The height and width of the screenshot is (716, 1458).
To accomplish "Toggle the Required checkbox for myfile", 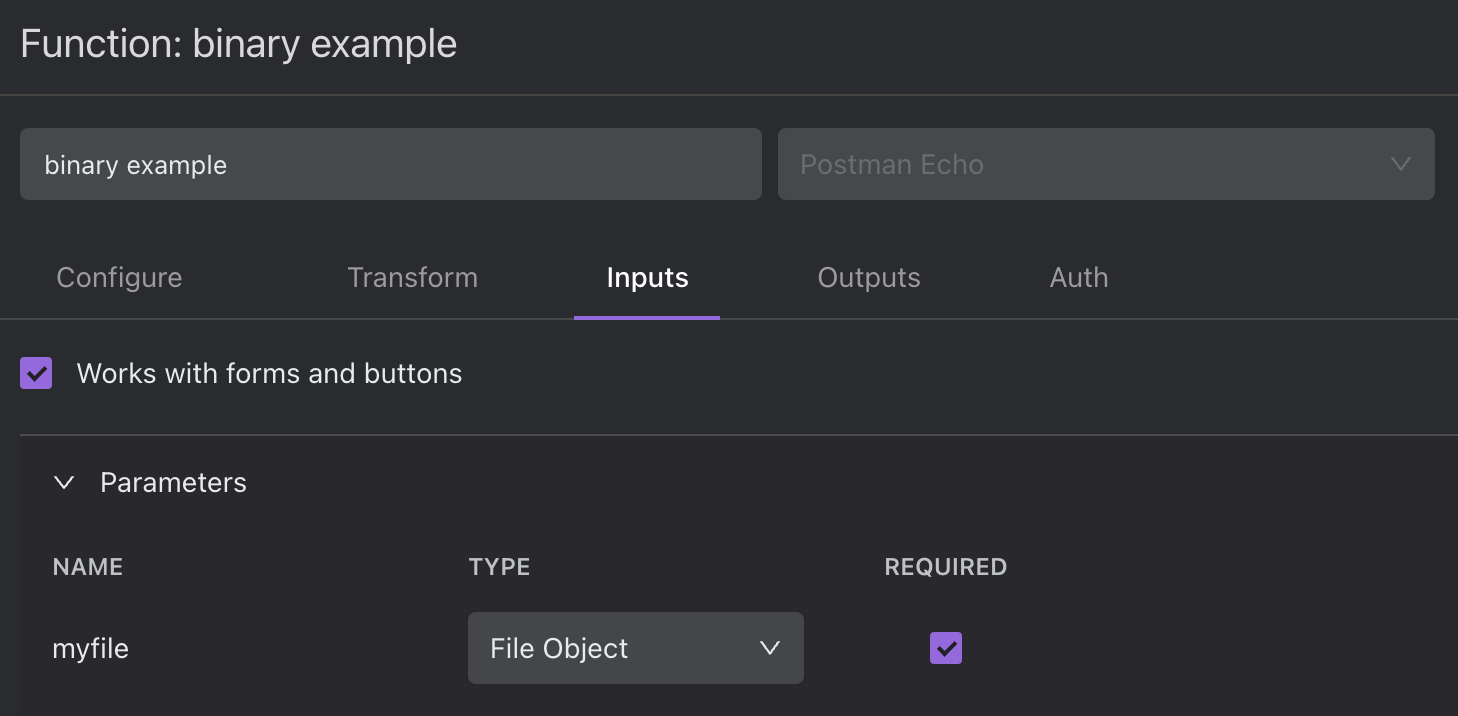I will (x=945, y=648).
